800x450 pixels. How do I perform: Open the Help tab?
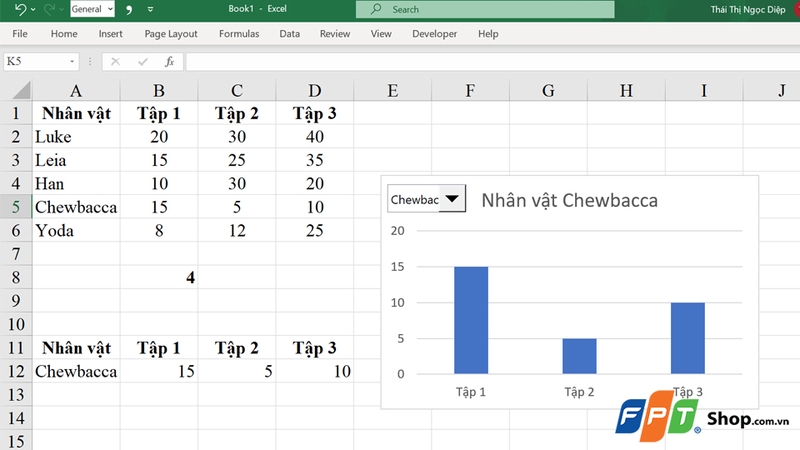coord(488,34)
